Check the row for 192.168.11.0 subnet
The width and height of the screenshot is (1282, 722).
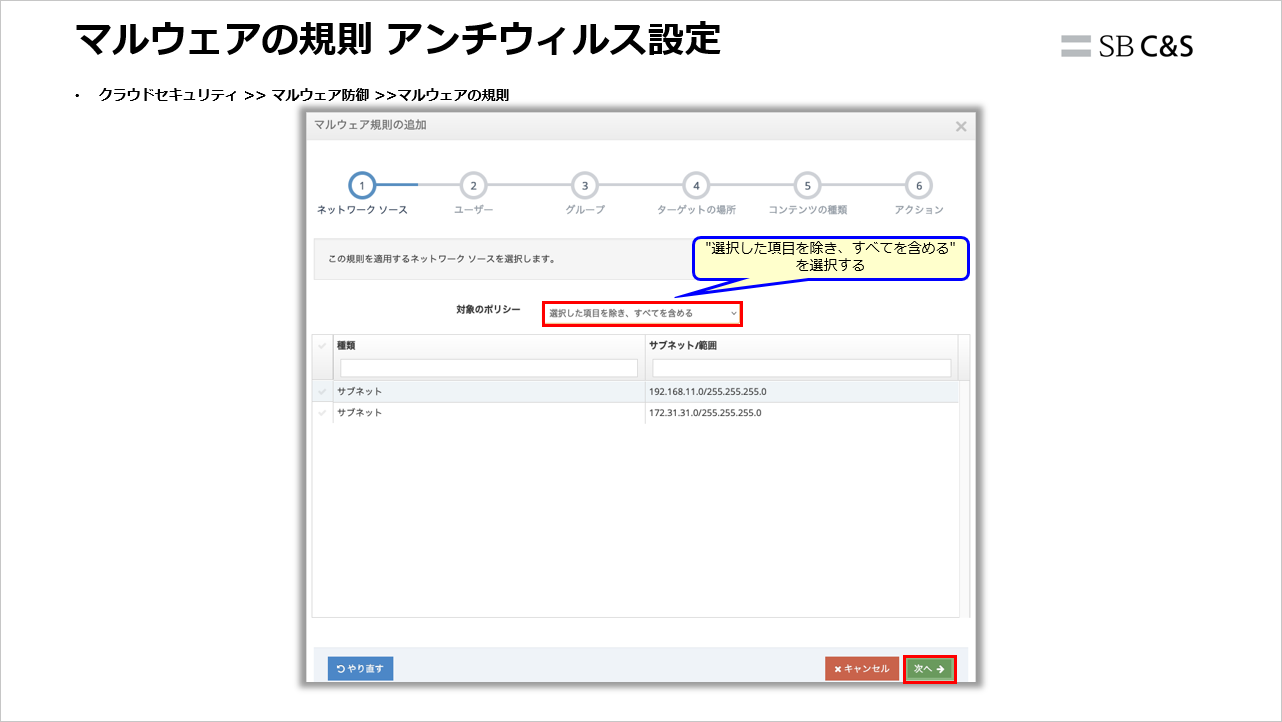click(x=322, y=391)
